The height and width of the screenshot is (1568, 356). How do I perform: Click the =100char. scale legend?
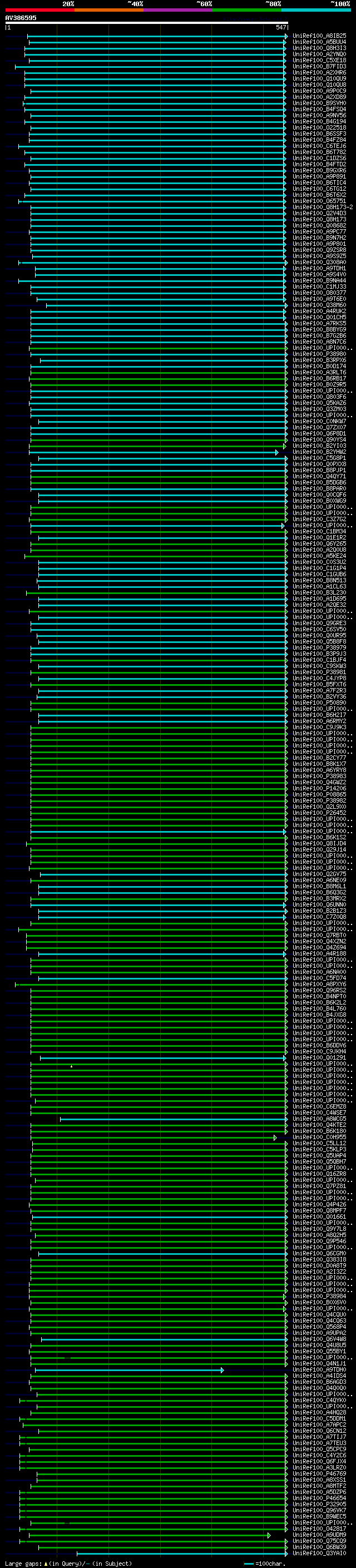(x=264, y=1564)
